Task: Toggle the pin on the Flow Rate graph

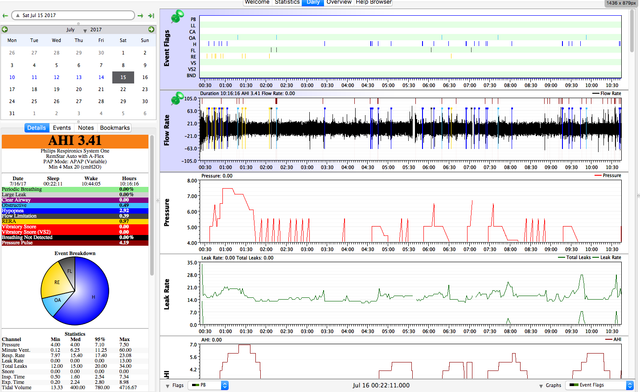Action: pos(177,98)
